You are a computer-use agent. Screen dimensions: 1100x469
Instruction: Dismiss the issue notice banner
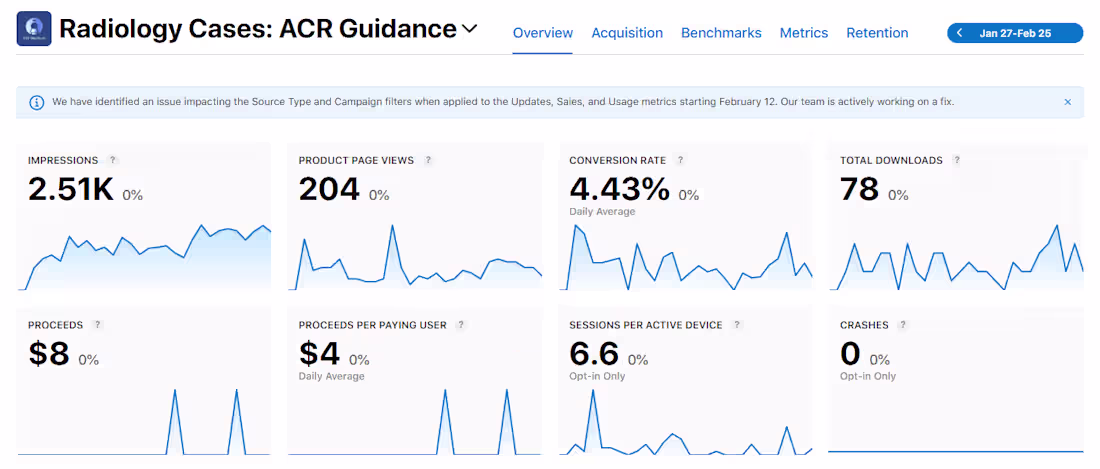(x=1068, y=102)
